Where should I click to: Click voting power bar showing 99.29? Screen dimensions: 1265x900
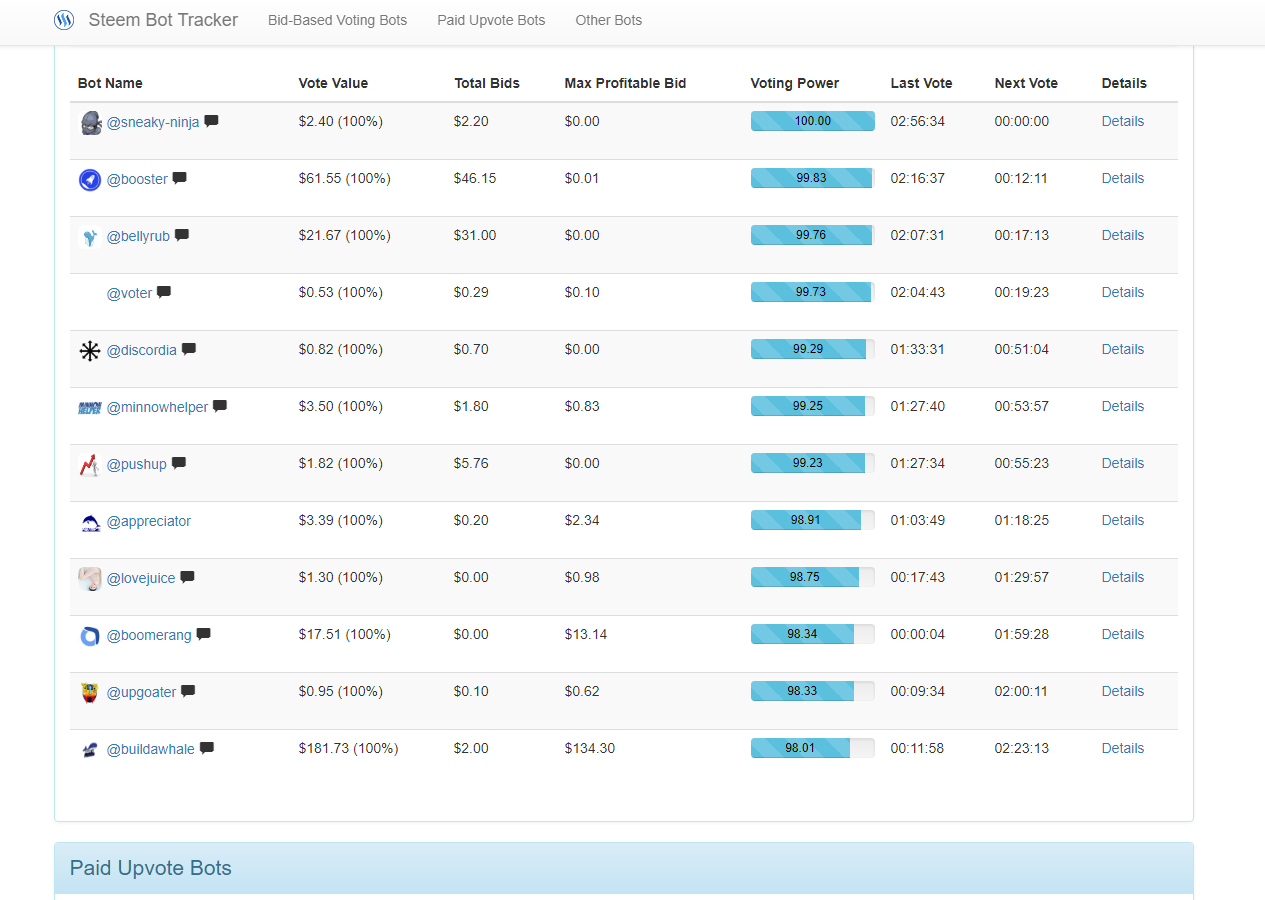[812, 349]
